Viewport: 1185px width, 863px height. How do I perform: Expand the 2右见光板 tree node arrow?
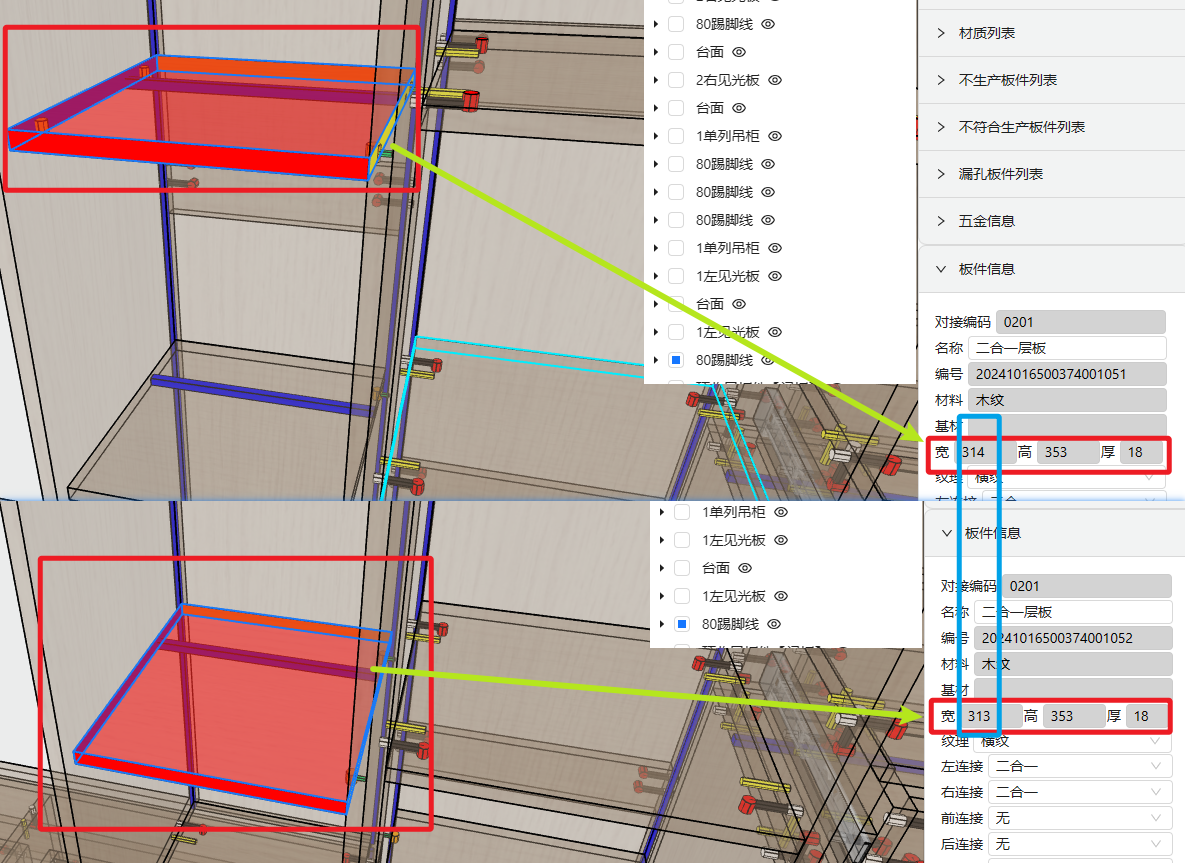(655, 80)
